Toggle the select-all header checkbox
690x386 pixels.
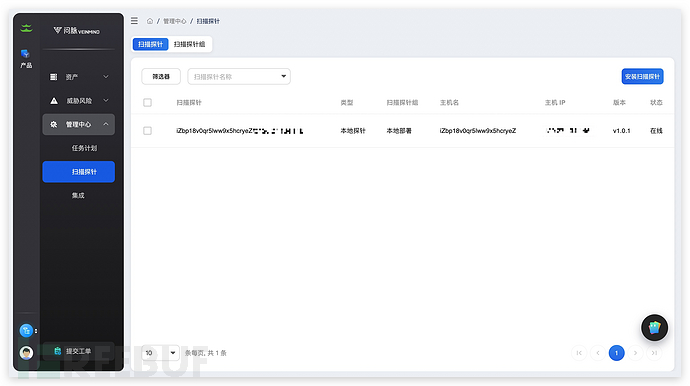[x=147, y=103]
